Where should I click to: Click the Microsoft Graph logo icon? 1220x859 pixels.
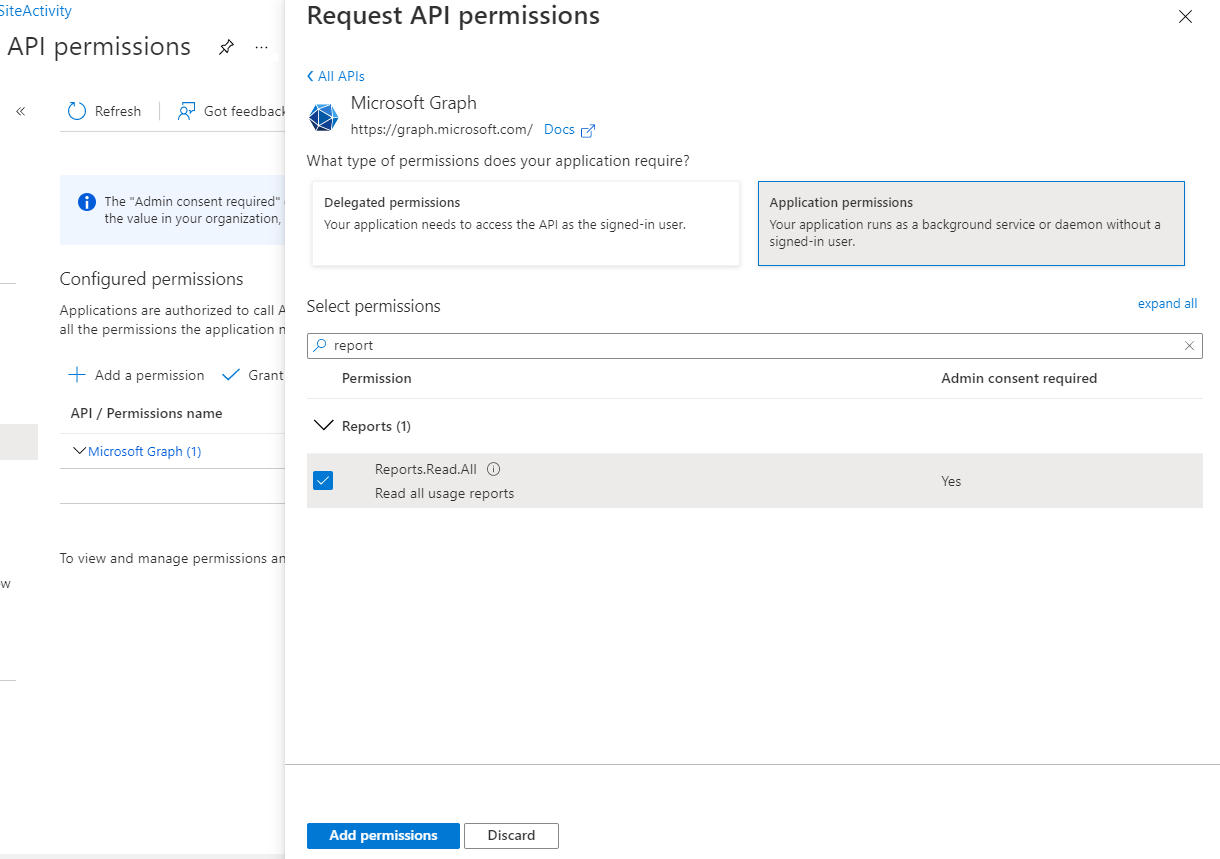(323, 118)
